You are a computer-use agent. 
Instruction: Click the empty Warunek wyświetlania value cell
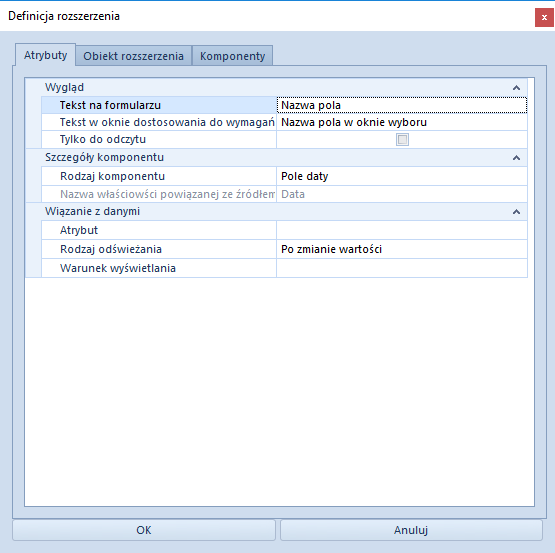pos(402,268)
